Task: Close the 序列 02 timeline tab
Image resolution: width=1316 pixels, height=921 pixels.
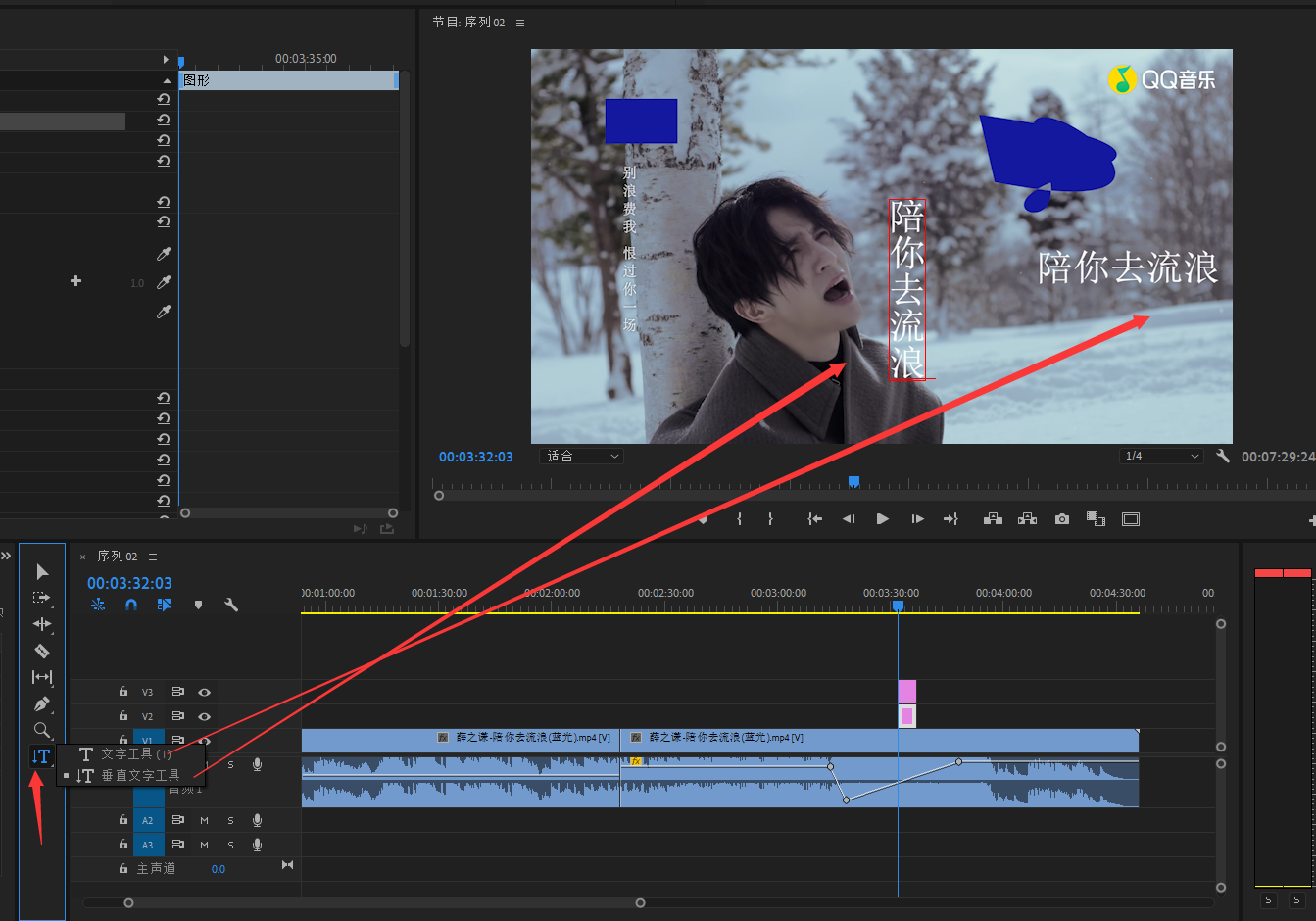Action: click(x=83, y=557)
